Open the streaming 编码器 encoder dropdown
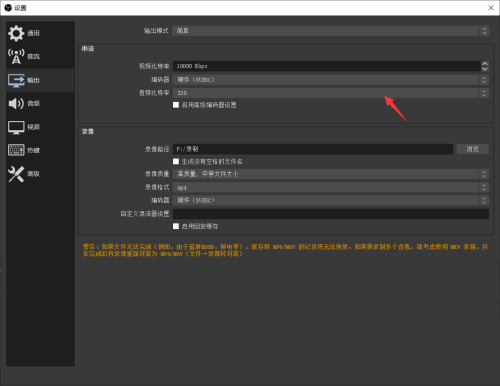The width and height of the screenshot is (500, 386). pos(330,80)
